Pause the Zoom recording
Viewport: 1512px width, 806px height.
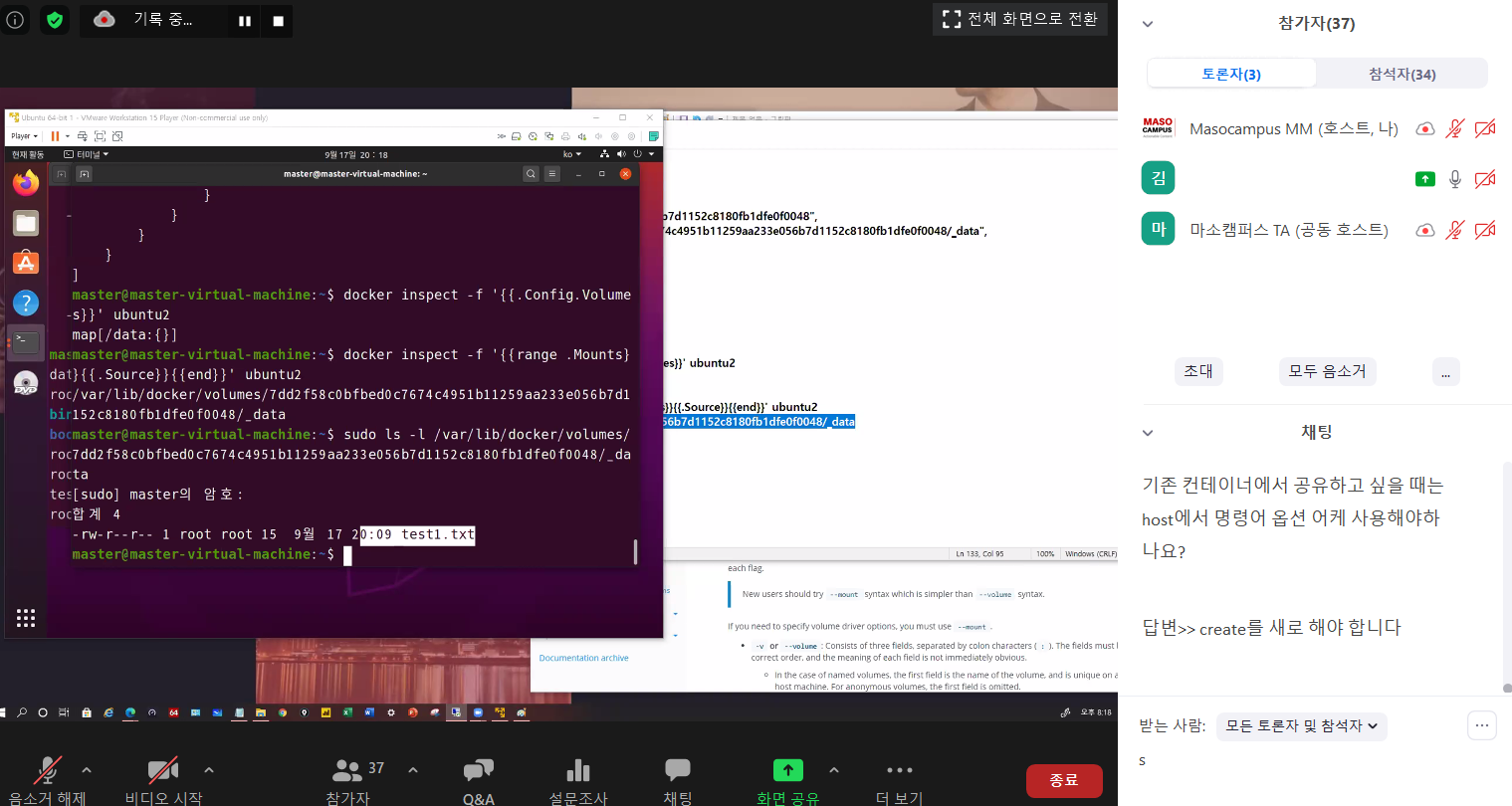[244, 21]
